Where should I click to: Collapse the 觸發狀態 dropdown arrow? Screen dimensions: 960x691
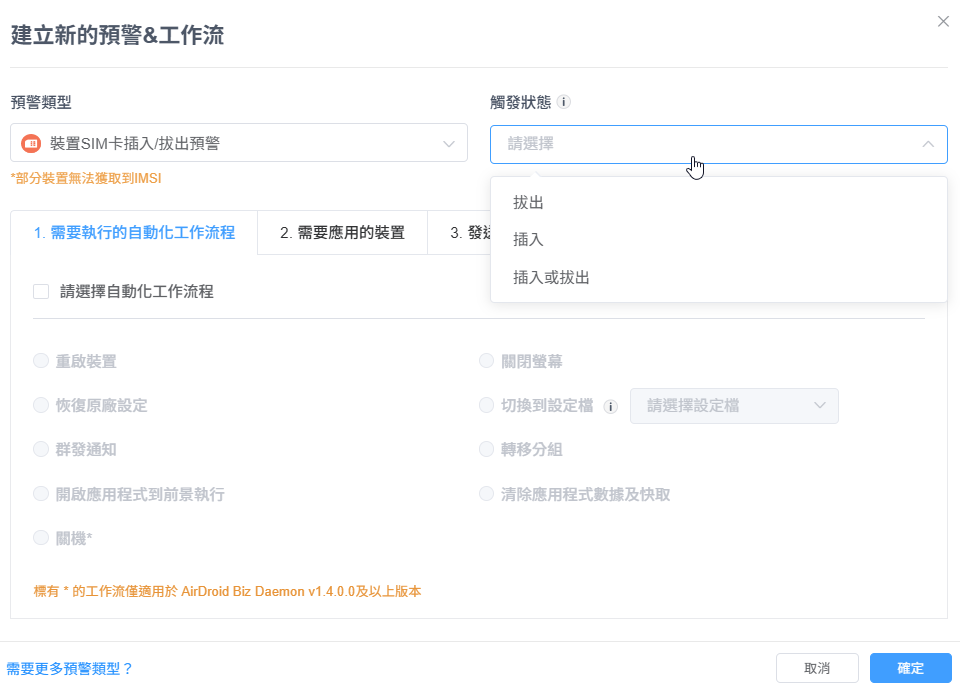(x=928, y=144)
